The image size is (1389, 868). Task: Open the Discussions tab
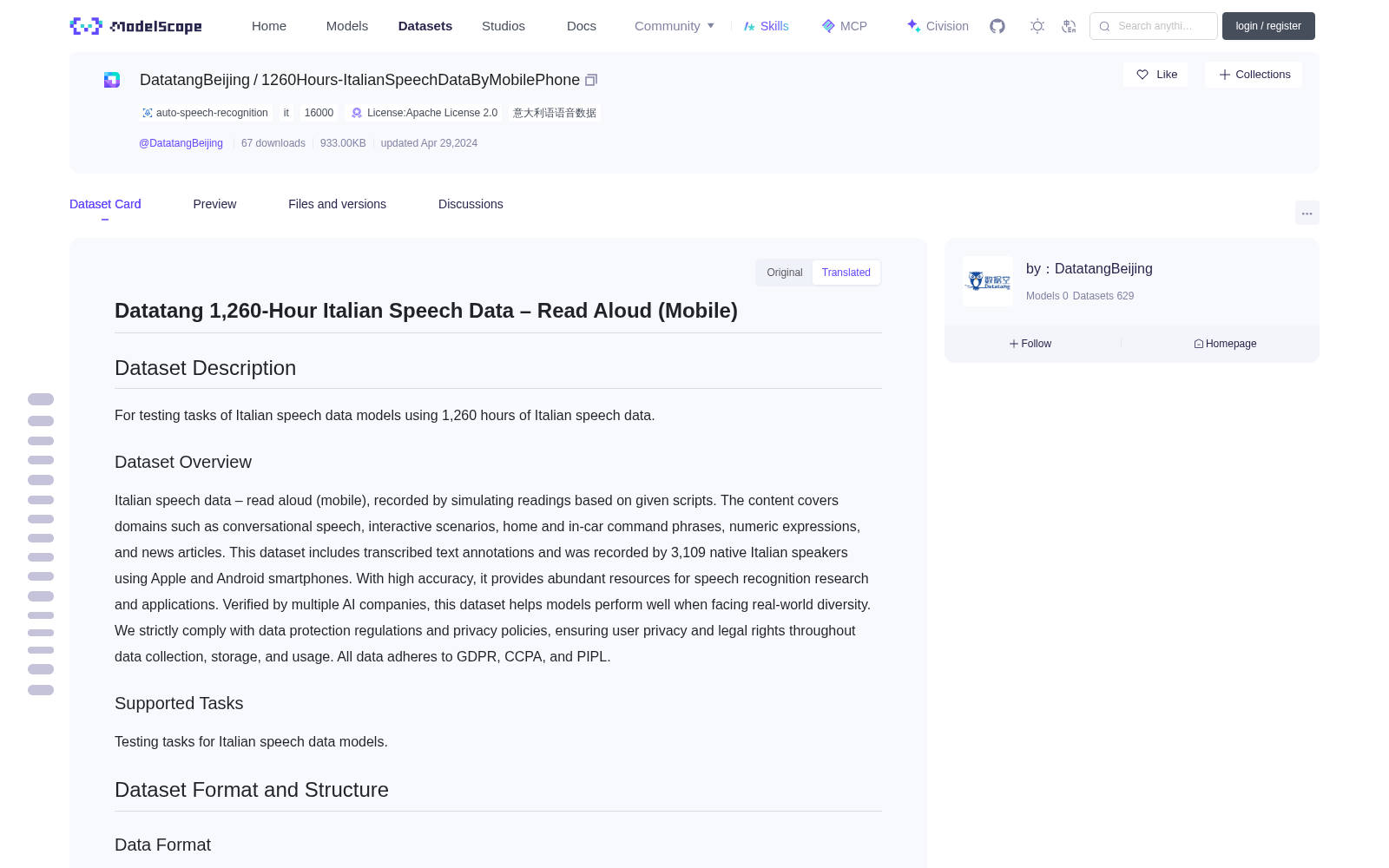(471, 204)
